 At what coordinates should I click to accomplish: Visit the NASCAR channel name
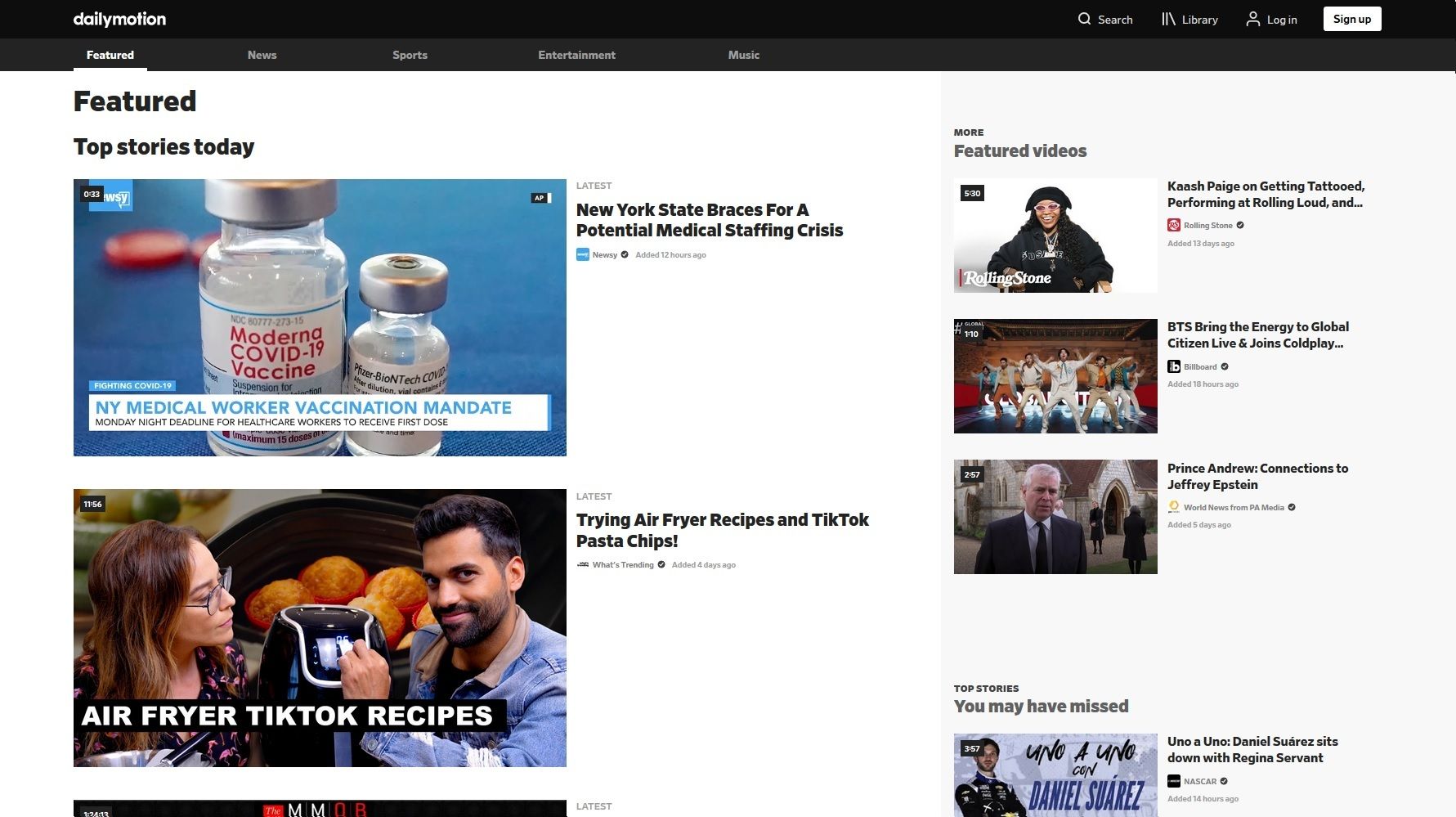[1200, 781]
